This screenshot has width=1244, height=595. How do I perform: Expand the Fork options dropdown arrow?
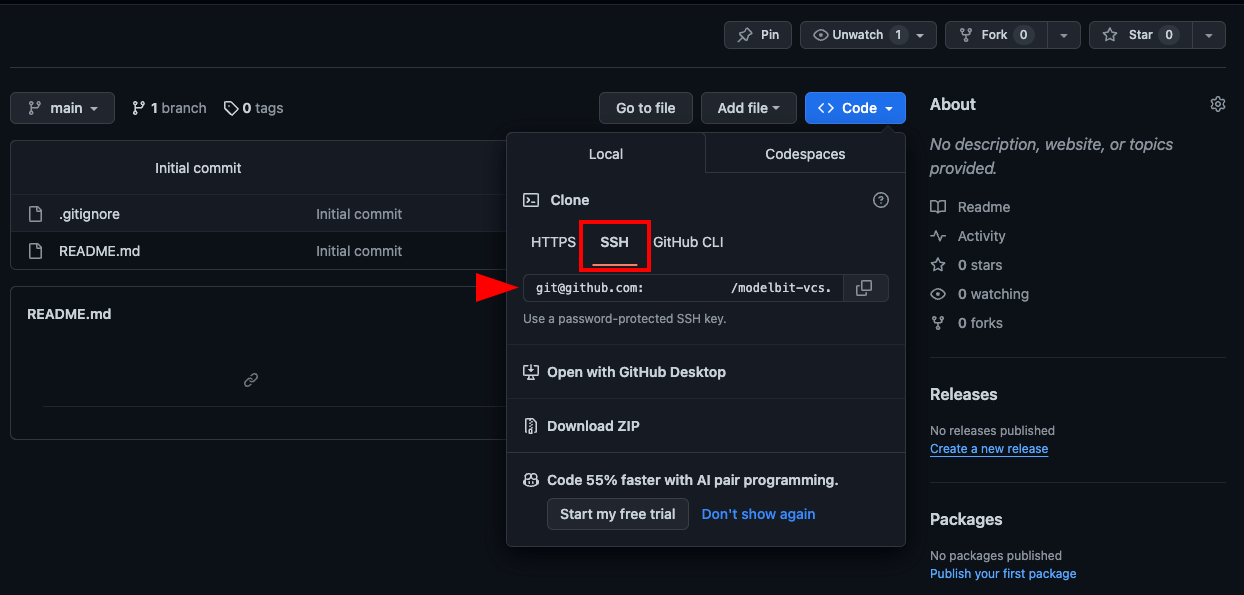tap(1063, 35)
